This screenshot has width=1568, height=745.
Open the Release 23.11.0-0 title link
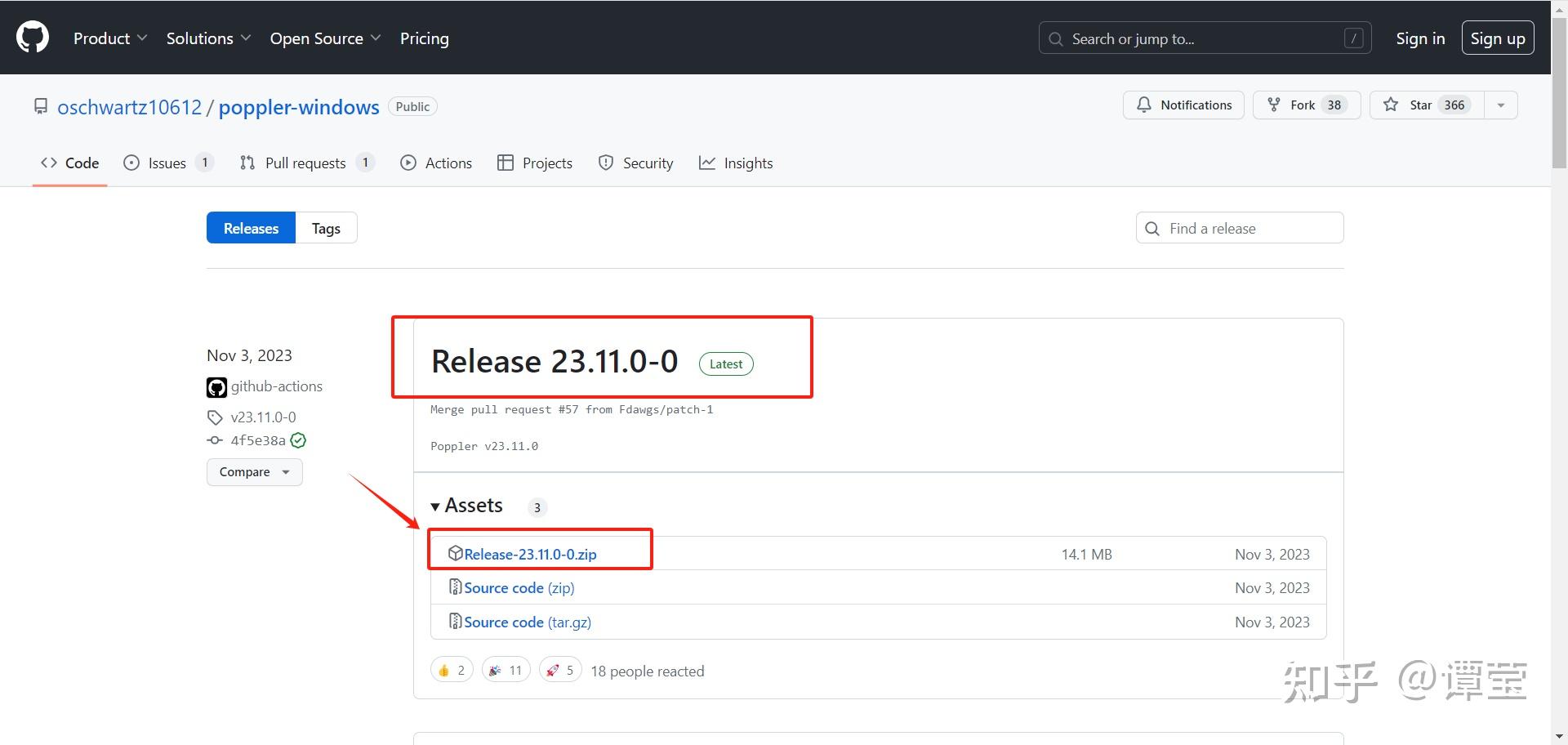coord(555,361)
